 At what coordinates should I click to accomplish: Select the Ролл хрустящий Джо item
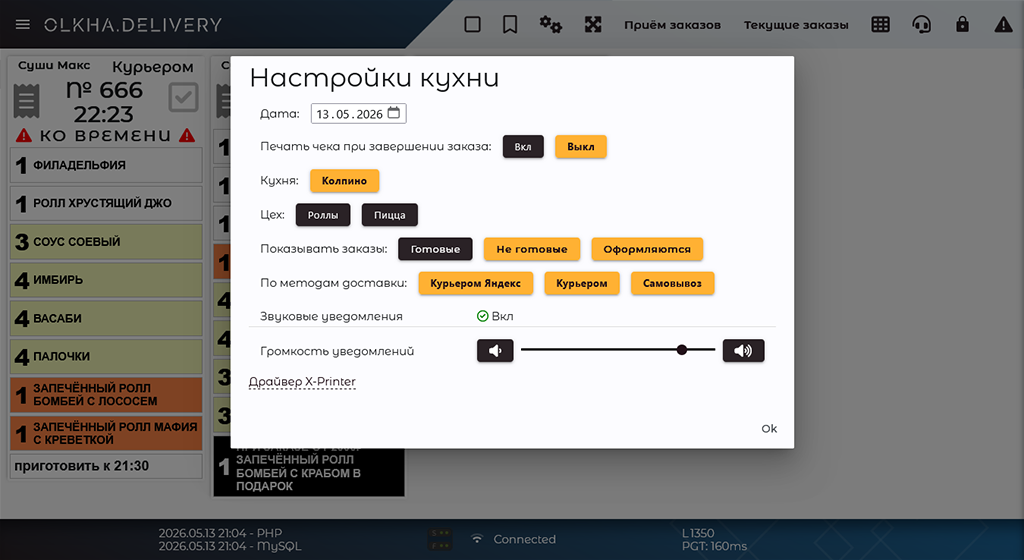tap(106, 204)
